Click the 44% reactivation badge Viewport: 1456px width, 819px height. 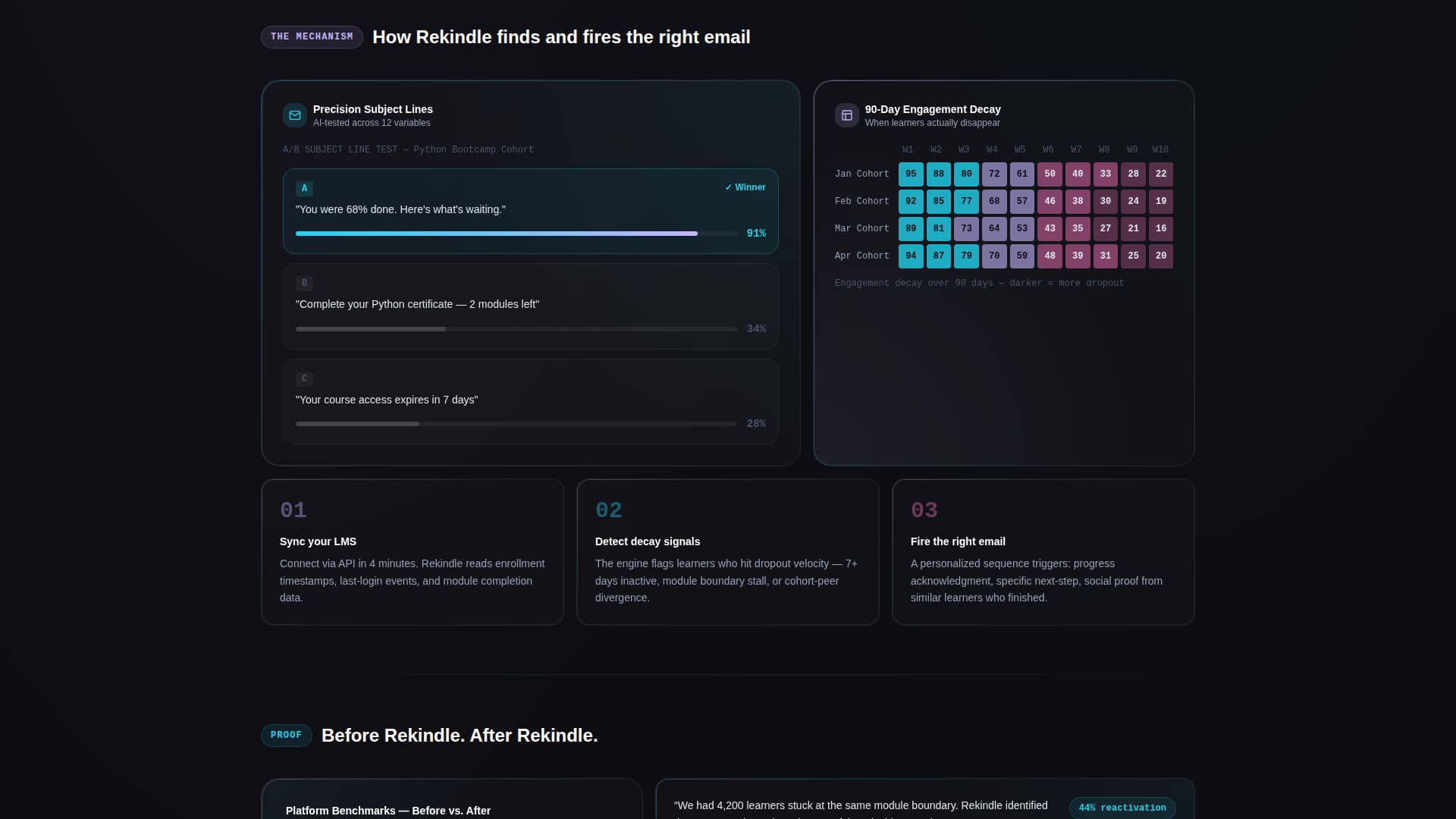(1122, 808)
